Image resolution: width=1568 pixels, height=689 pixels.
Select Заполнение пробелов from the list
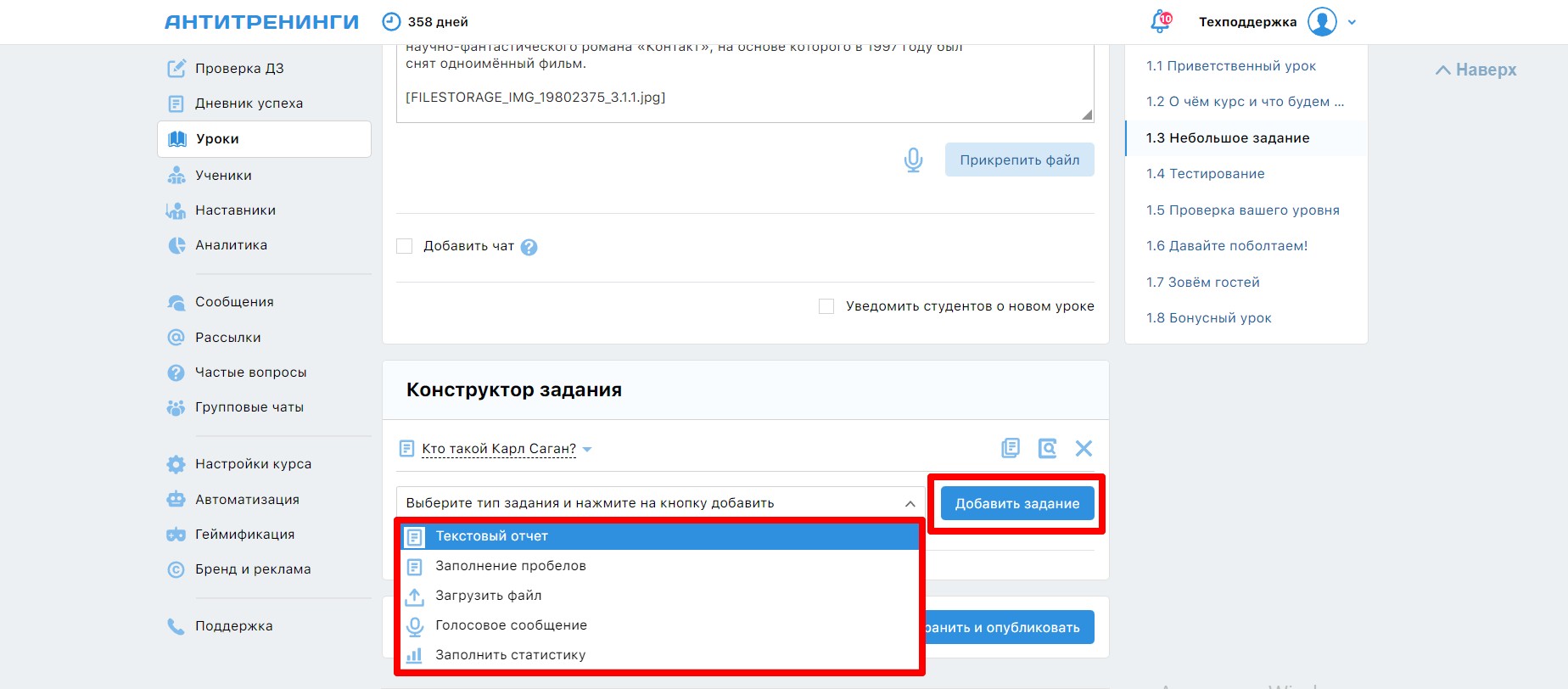click(511, 566)
